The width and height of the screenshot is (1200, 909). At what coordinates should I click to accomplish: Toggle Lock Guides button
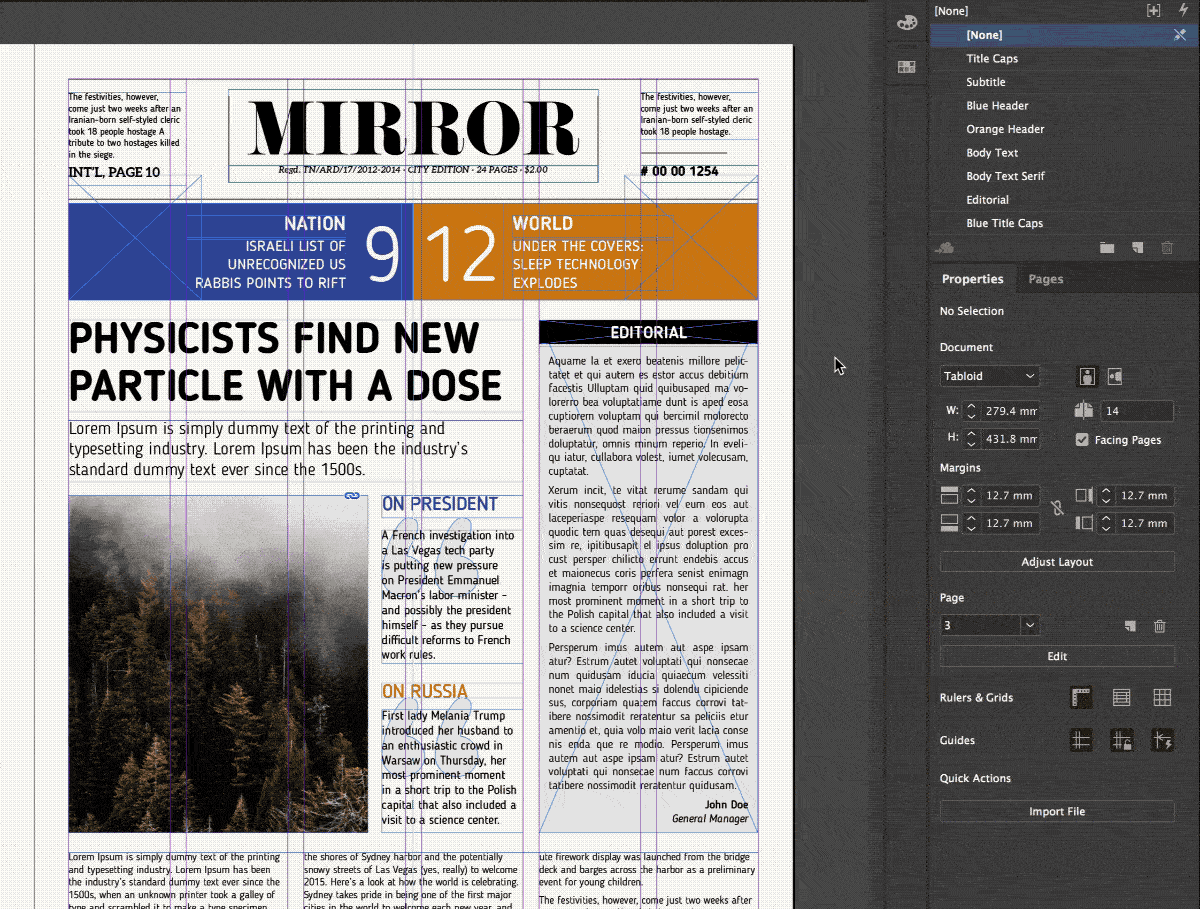click(x=1122, y=741)
